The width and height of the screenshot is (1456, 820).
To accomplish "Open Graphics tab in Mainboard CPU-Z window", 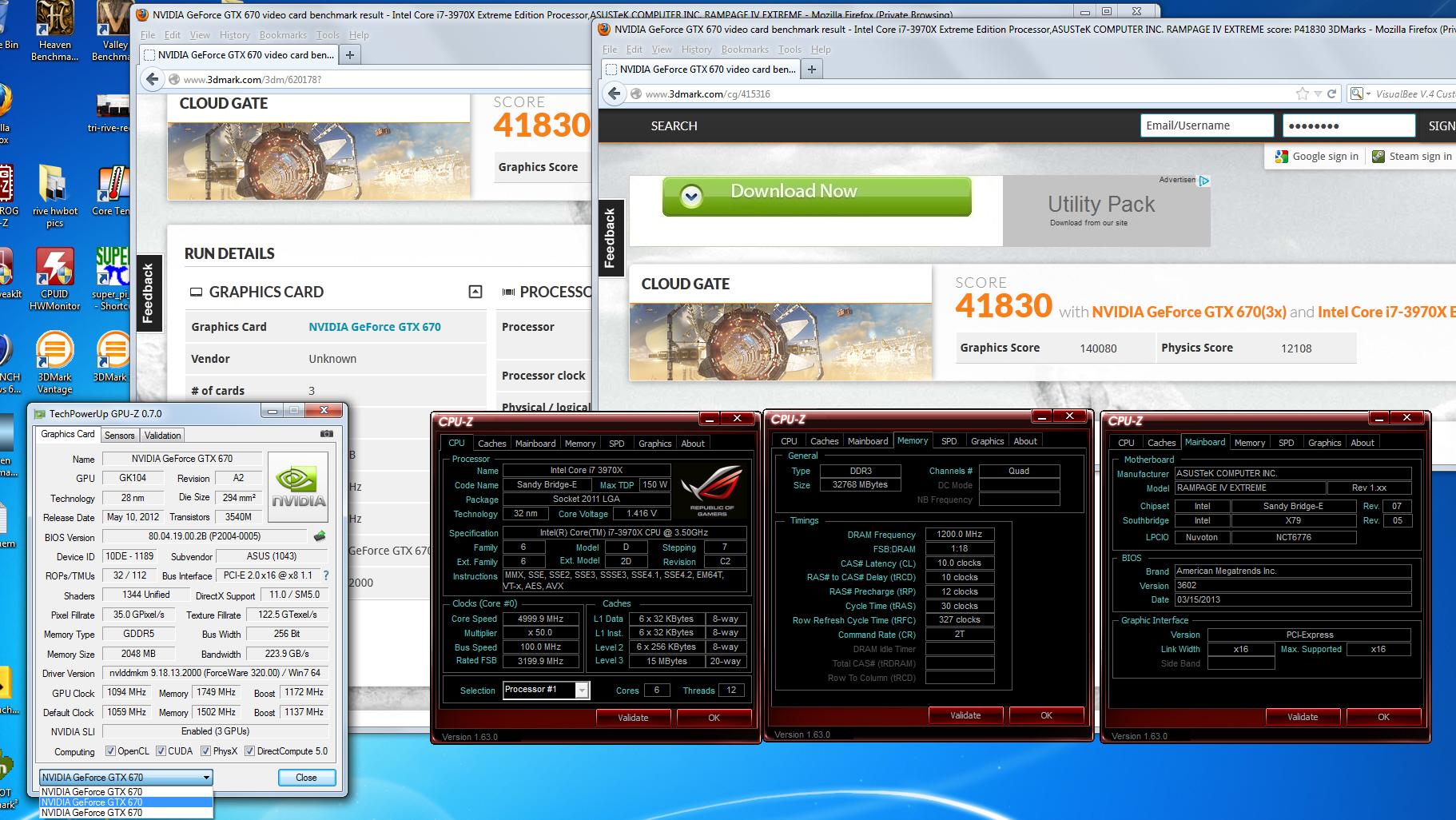I will point(1324,442).
